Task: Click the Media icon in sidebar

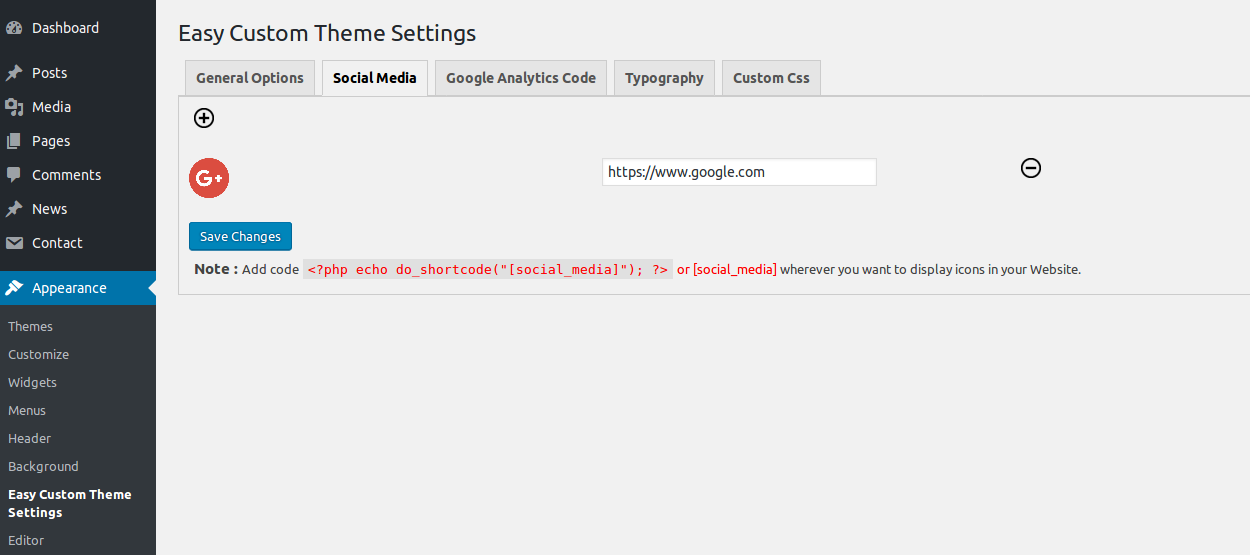Action: 14,107
